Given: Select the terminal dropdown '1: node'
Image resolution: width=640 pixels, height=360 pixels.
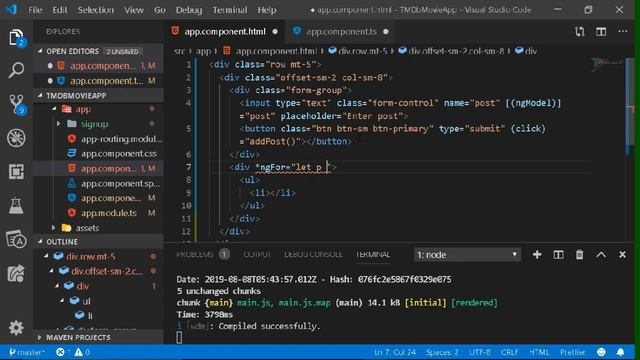Looking at the screenshot, I should coord(467,255).
